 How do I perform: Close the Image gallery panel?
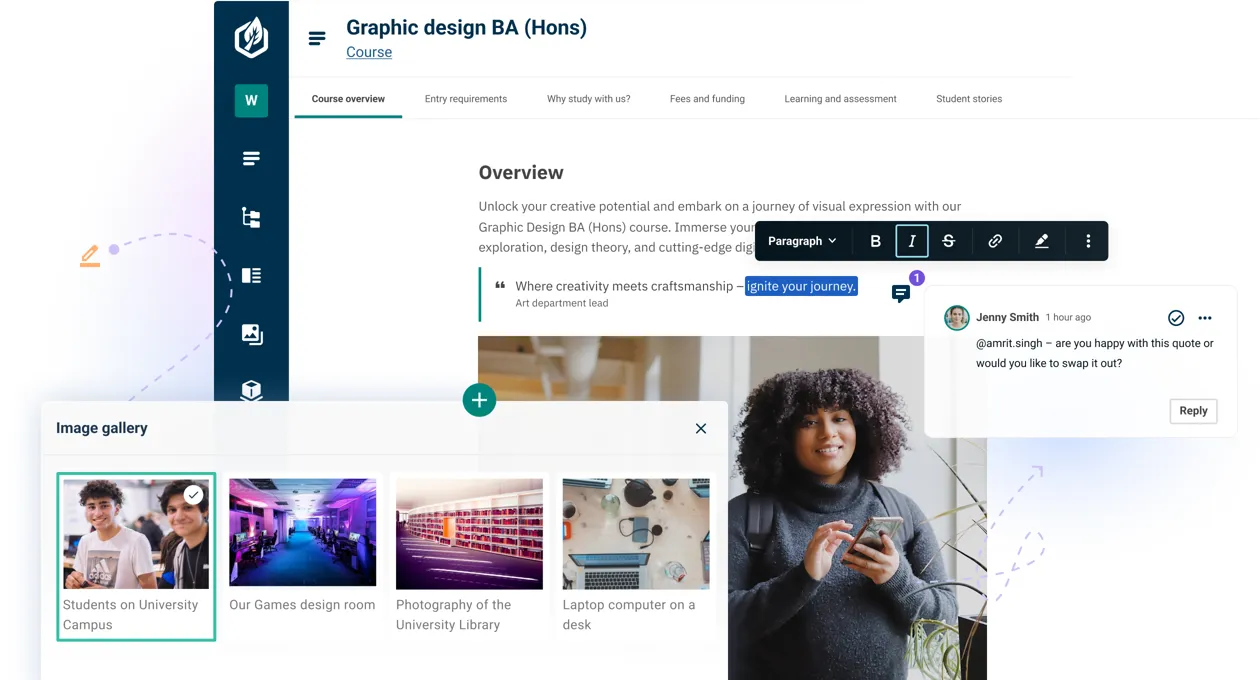pyautogui.click(x=701, y=428)
